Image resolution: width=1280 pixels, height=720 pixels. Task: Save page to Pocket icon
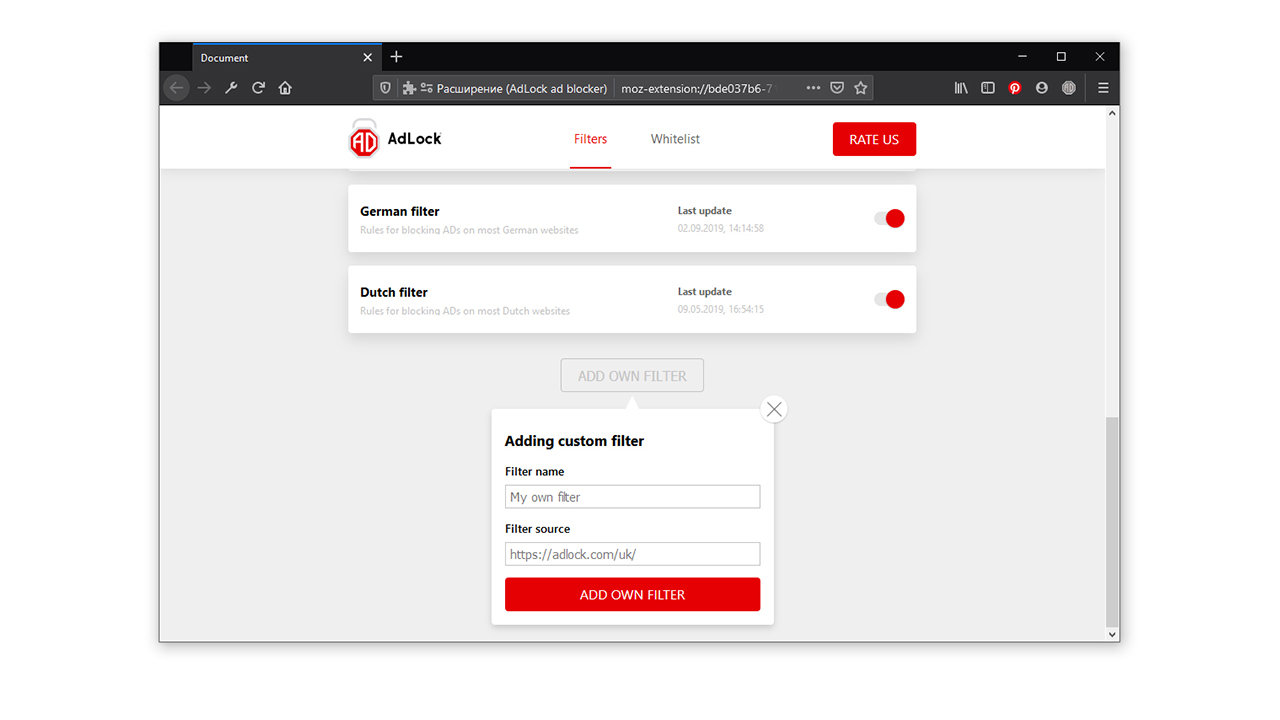837,88
